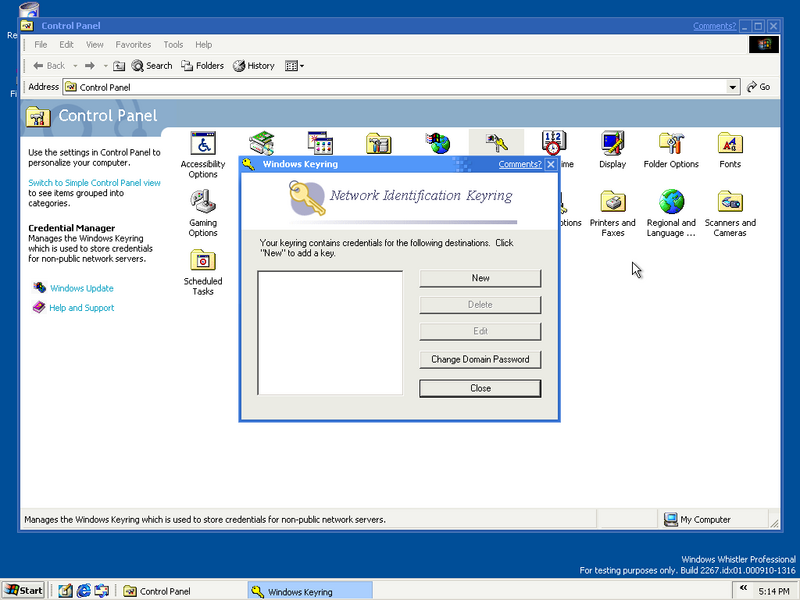The width and height of the screenshot is (800, 600).
Task: Switch to Simple Control Panel view
Action: pyautogui.click(x=94, y=183)
